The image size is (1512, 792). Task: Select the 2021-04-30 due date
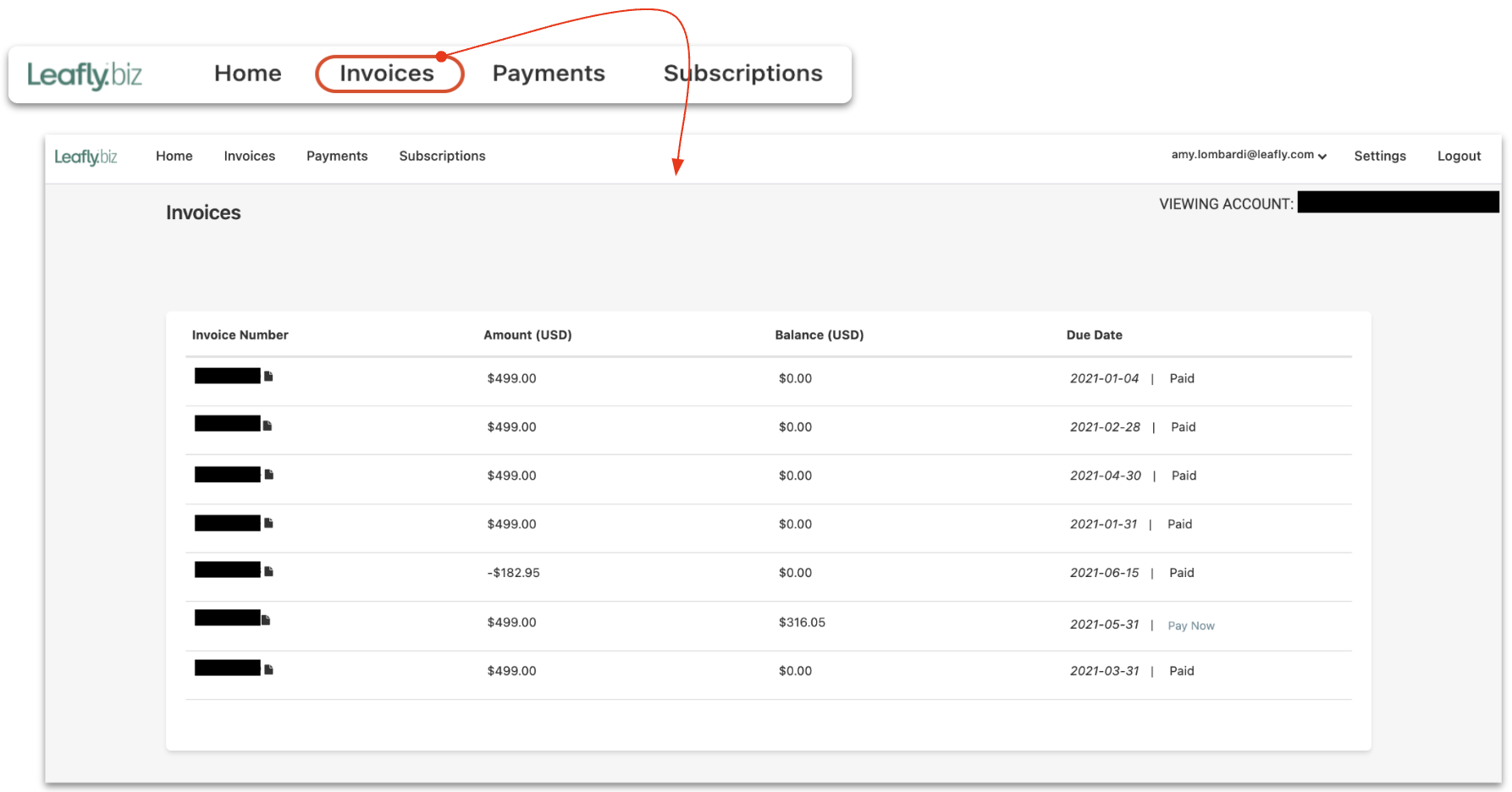pos(1106,476)
